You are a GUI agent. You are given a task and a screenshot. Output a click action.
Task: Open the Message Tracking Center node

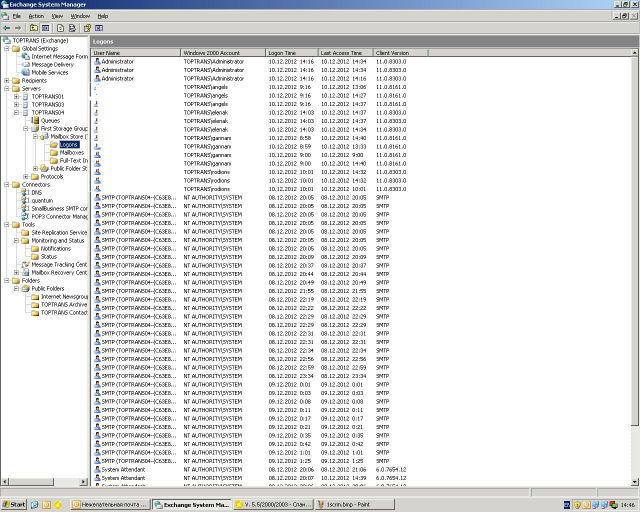[x=60, y=265]
